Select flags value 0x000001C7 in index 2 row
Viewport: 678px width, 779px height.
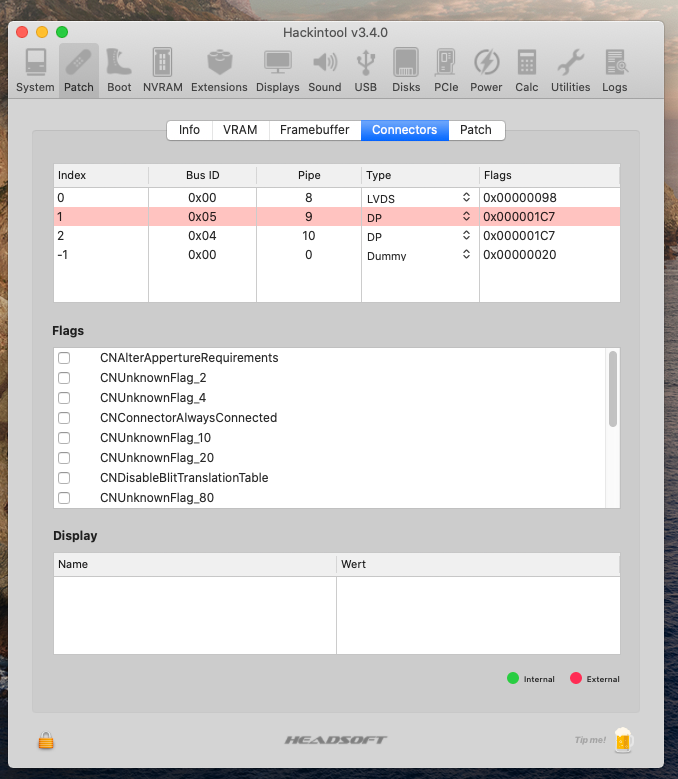(519, 235)
